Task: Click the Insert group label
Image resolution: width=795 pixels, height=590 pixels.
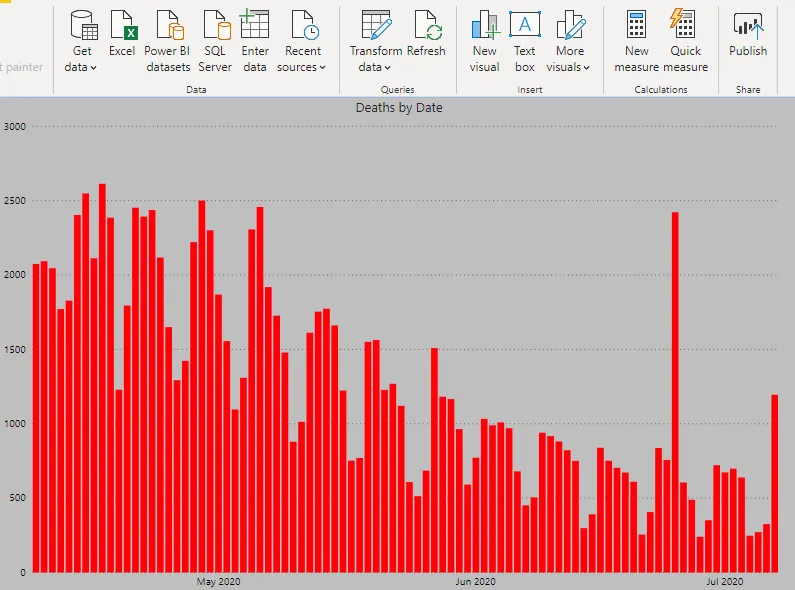Action: [x=530, y=90]
